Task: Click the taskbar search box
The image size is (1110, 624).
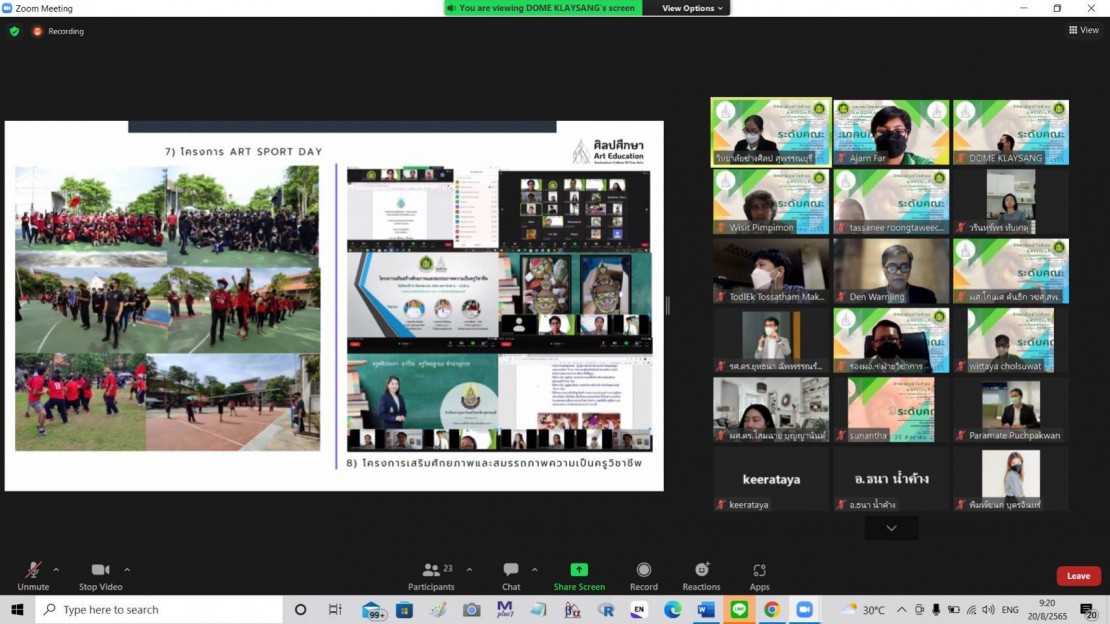Action: coord(159,609)
